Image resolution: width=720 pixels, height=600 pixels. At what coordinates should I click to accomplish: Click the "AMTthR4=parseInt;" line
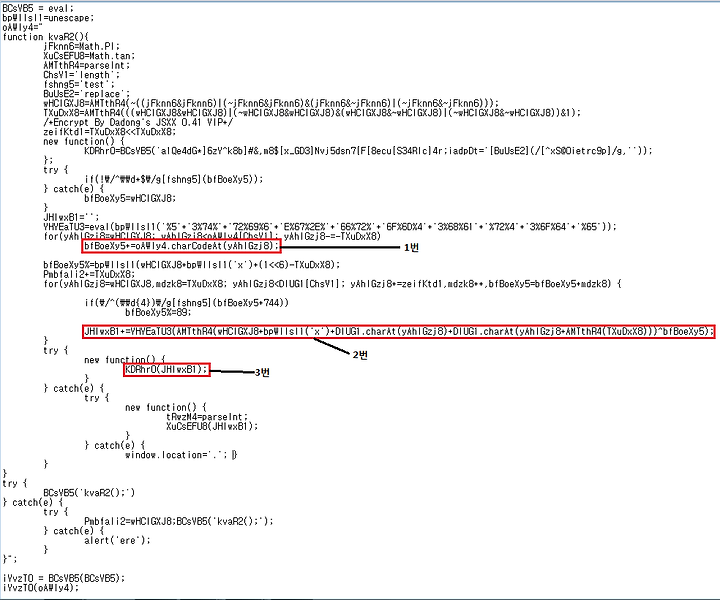[x=87, y=65]
